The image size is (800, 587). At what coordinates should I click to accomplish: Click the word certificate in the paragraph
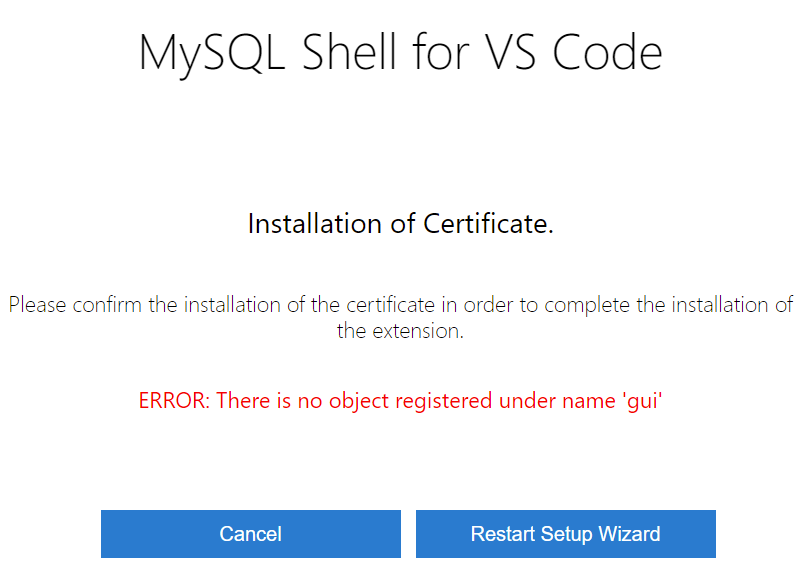point(391,305)
